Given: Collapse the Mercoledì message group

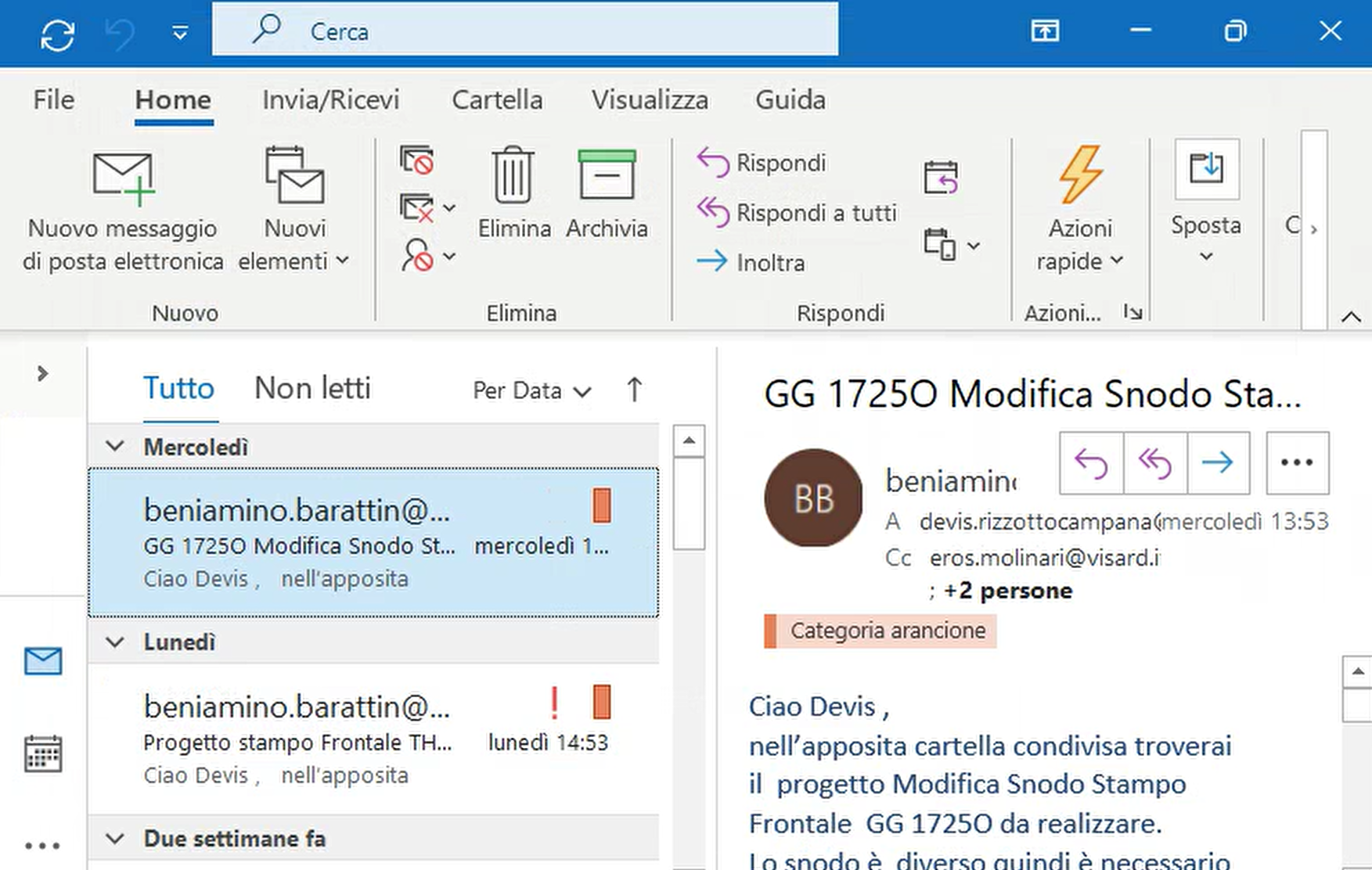Looking at the screenshot, I should (x=115, y=447).
